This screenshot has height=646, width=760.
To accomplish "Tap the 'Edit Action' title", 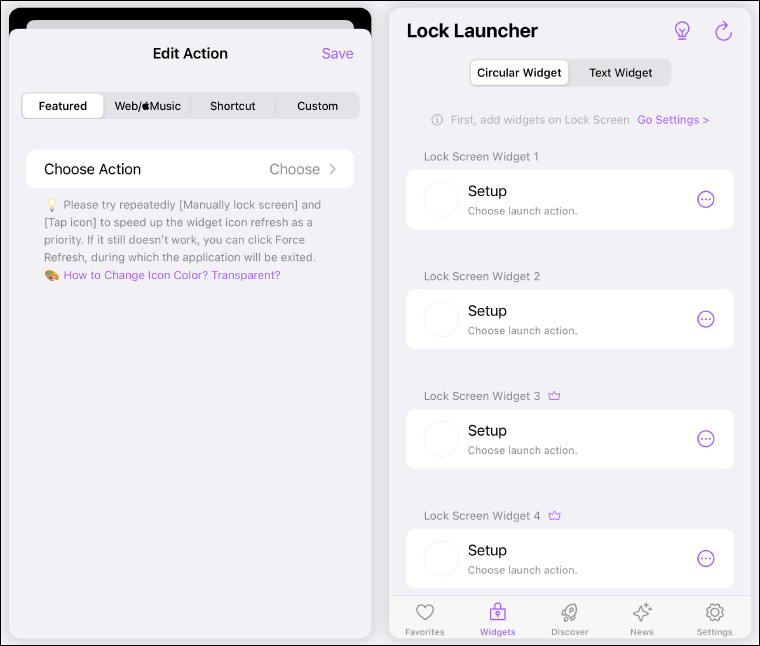I will [x=190, y=53].
